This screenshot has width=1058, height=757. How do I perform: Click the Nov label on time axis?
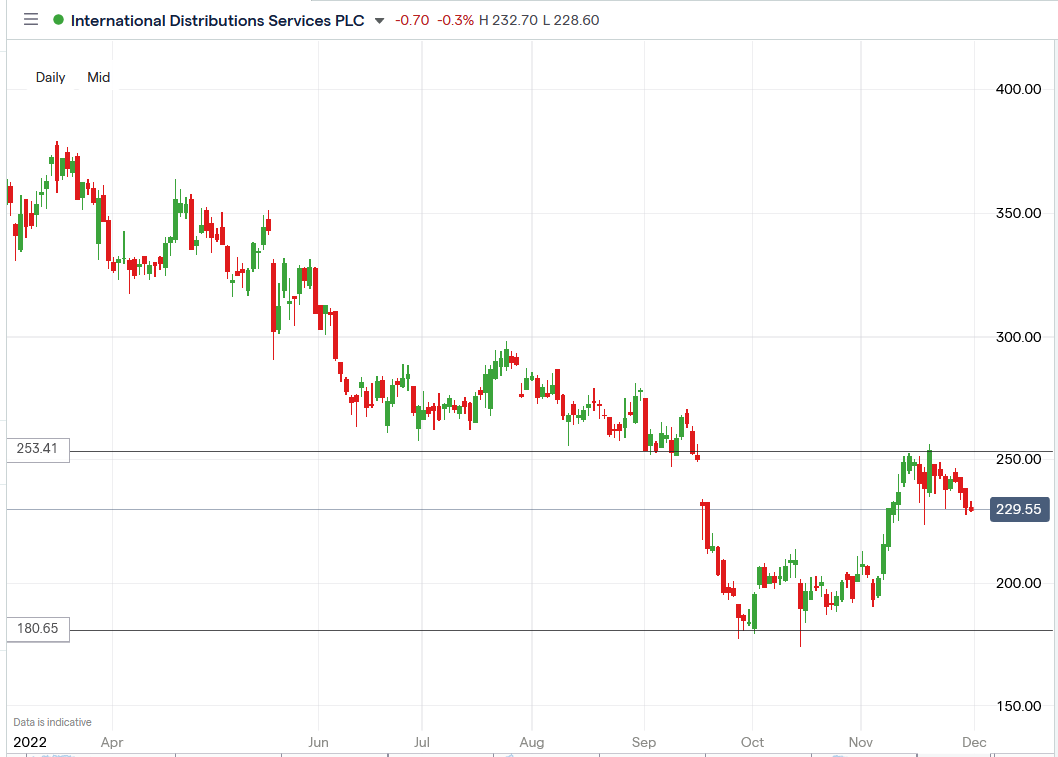(861, 743)
